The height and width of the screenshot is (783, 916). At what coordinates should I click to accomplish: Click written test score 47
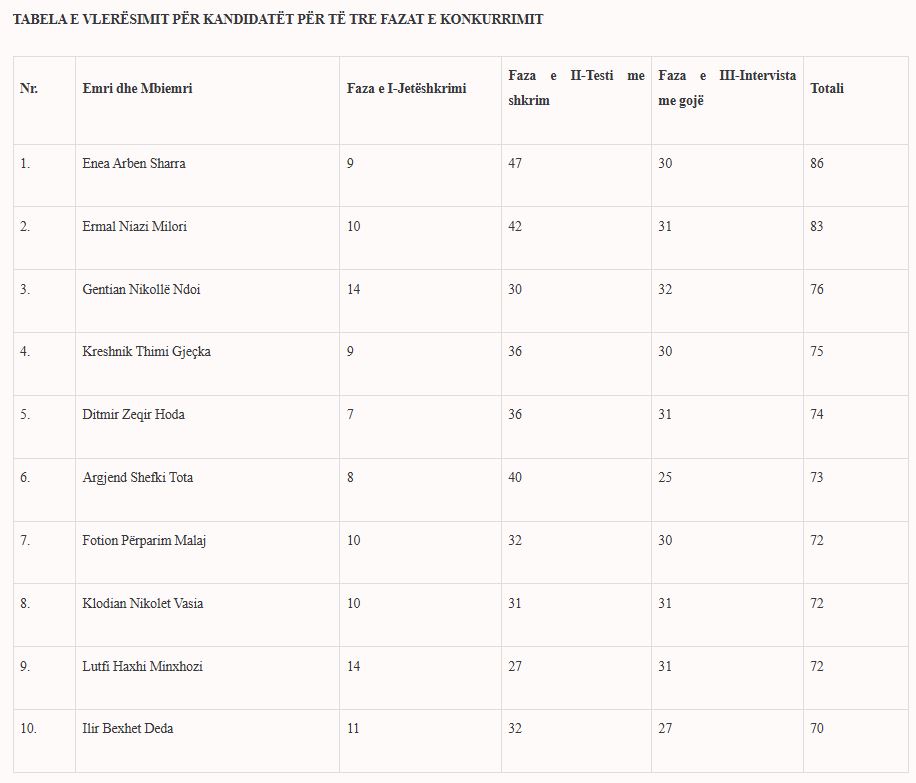(x=515, y=164)
